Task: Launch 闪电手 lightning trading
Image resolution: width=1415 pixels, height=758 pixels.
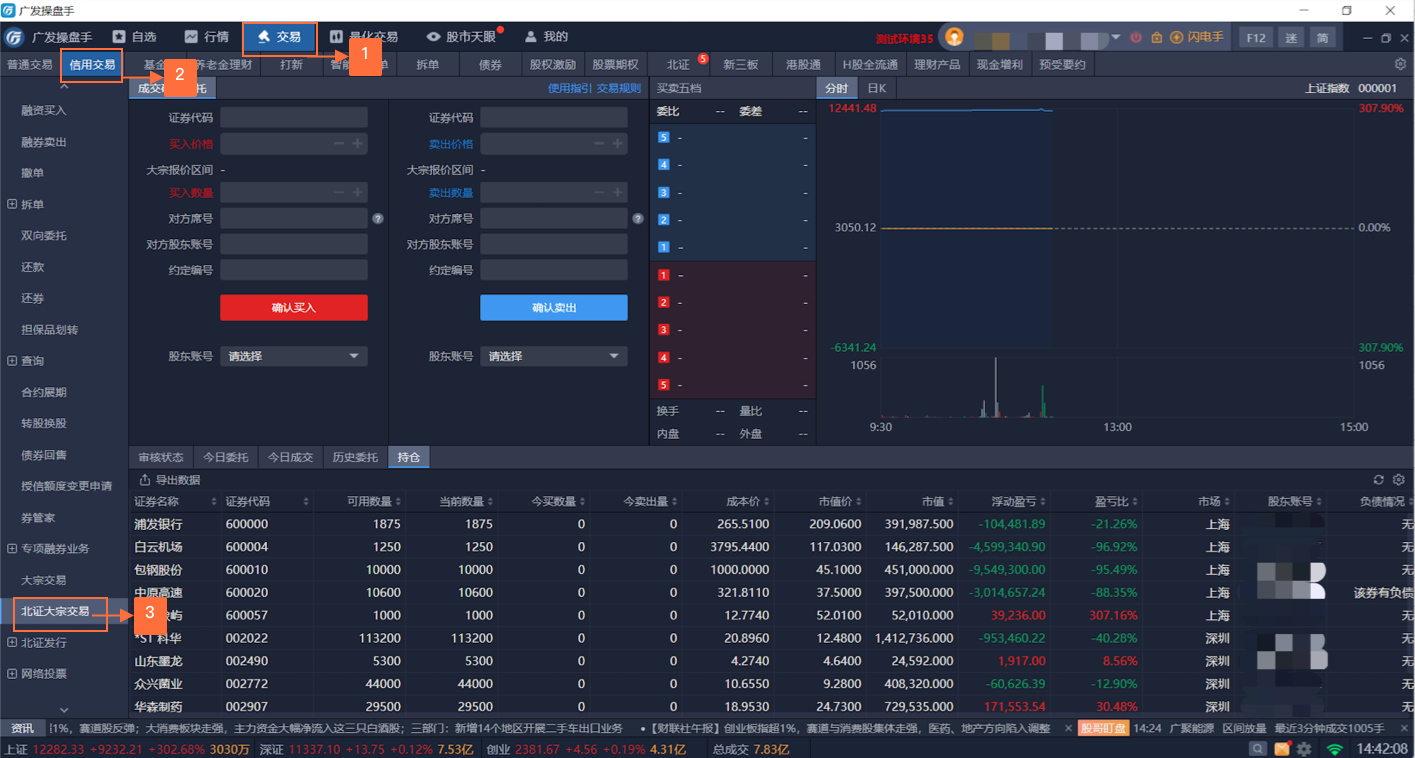Action: (x=1197, y=38)
